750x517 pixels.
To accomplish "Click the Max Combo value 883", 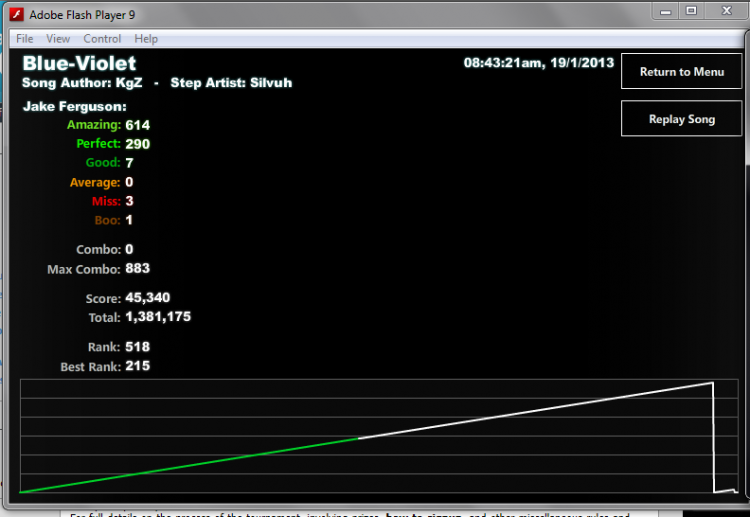I will click(x=137, y=268).
